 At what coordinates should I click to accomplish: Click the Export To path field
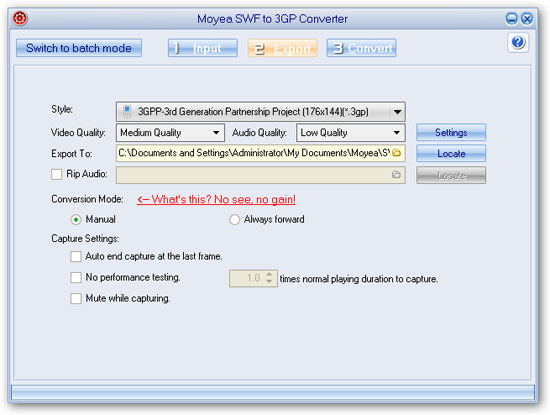point(261,153)
